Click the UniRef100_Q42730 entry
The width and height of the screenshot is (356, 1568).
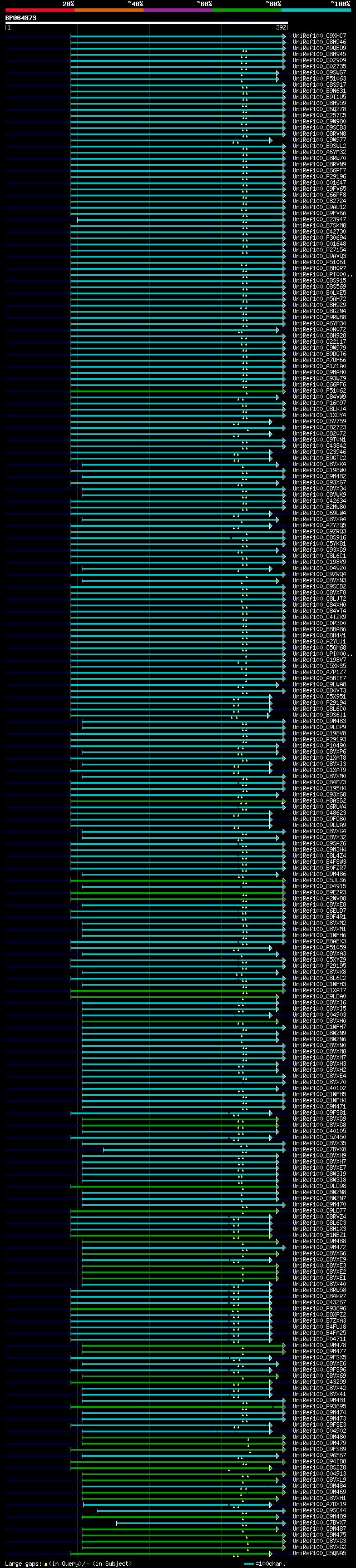(319, 231)
